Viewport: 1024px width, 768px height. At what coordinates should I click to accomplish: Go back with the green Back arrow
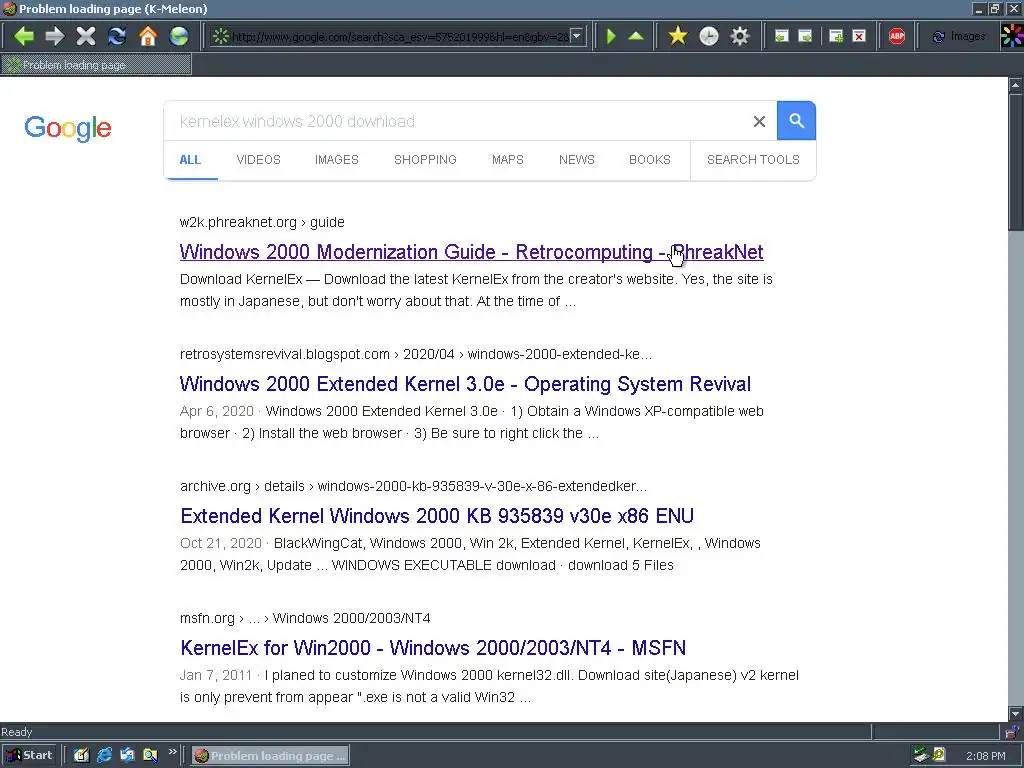point(24,36)
